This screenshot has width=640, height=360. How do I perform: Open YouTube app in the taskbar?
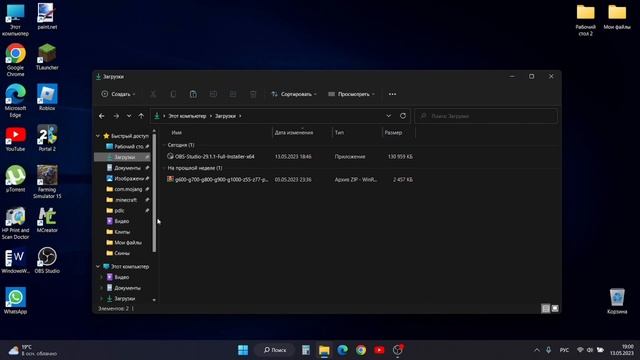379,350
